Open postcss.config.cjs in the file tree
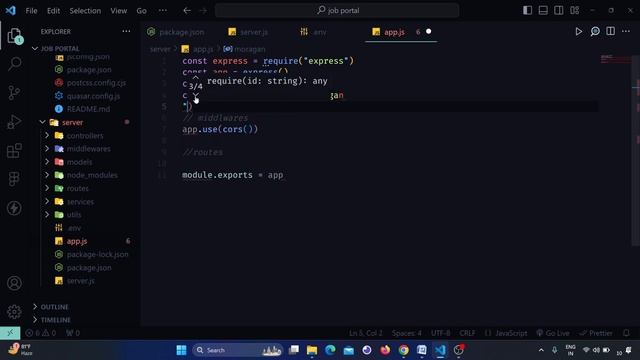Screen dimensions: 640x360 [x=96, y=82]
